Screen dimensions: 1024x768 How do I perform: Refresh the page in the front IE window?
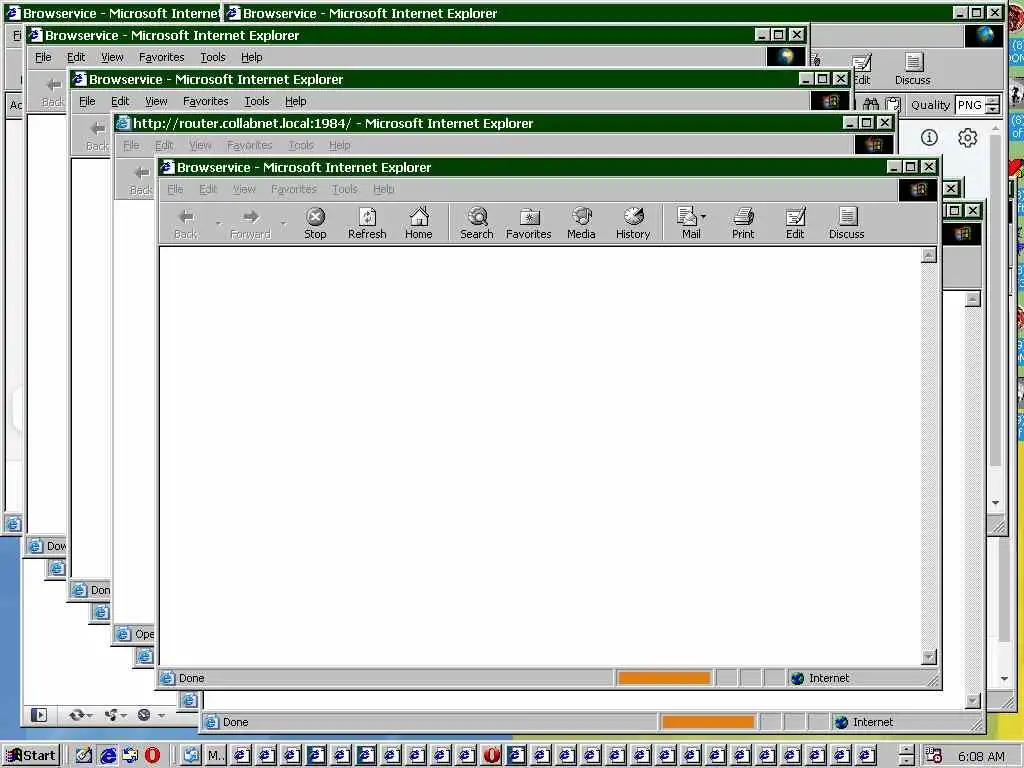(x=367, y=223)
